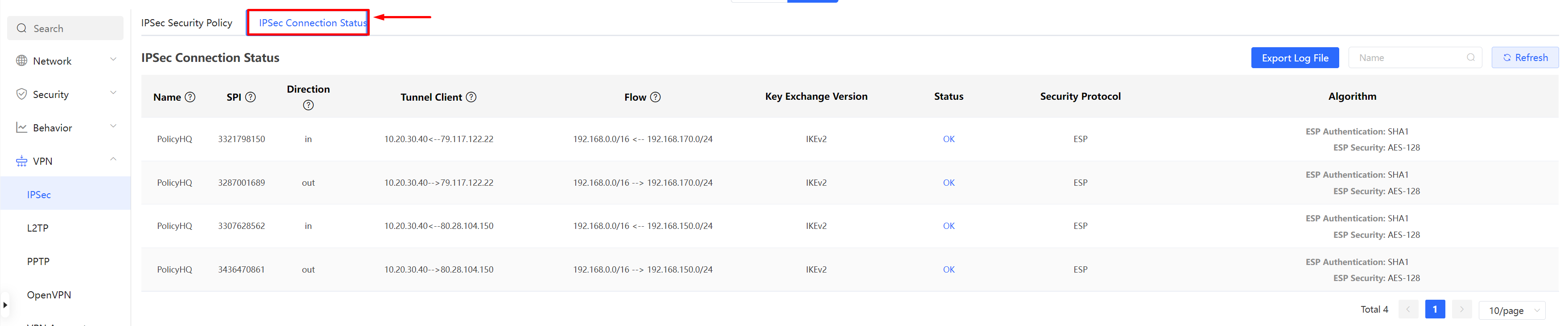Expand the sidebar collapse arrow handle

[5, 306]
